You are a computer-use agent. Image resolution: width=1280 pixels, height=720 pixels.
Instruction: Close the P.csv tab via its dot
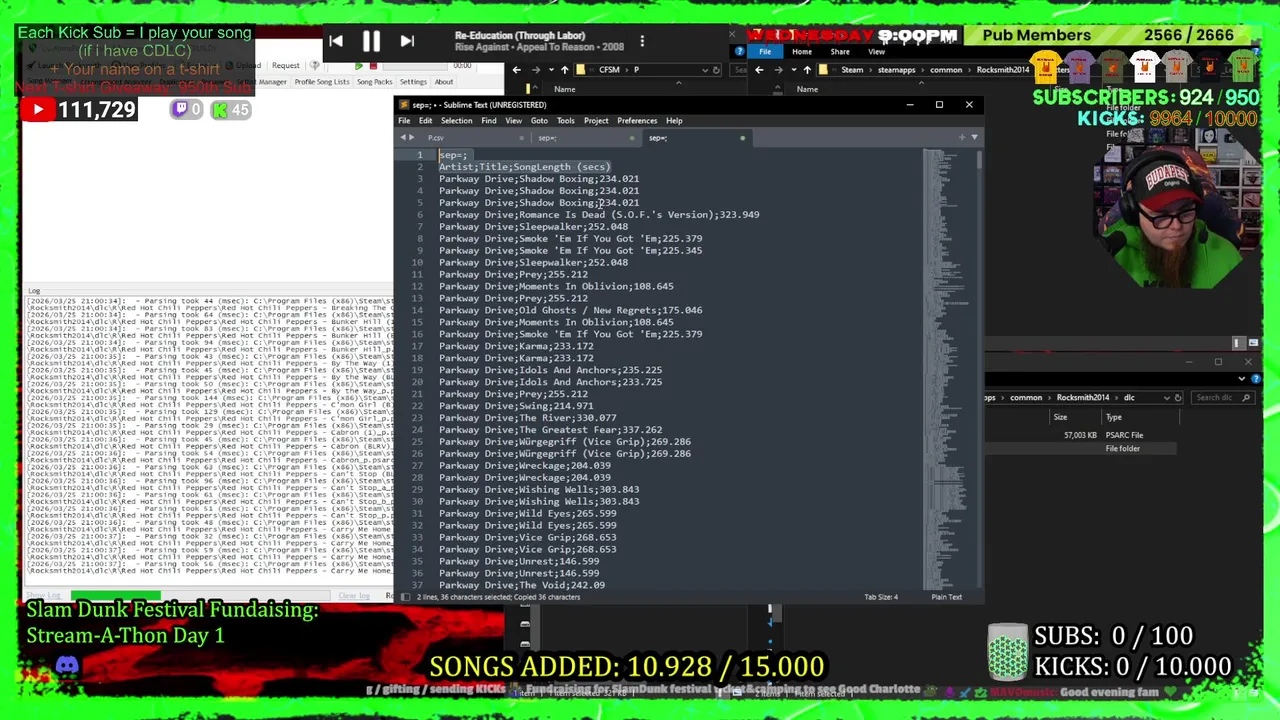pyautogui.click(x=522, y=138)
